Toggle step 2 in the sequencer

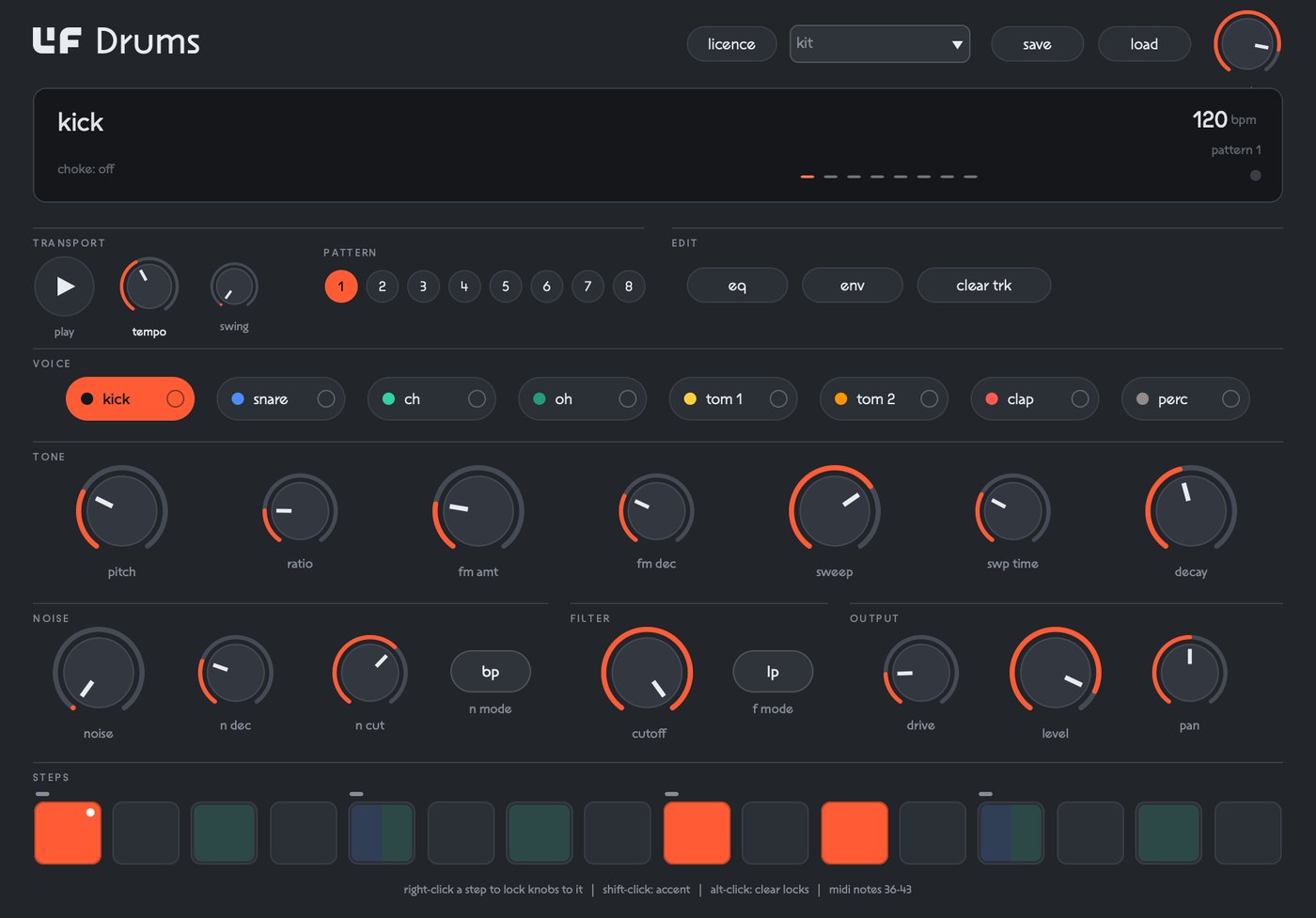click(x=146, y=832)
